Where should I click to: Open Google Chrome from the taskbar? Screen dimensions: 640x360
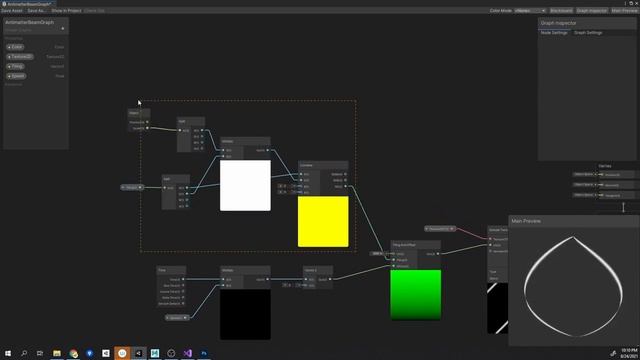tap(73, 353)
